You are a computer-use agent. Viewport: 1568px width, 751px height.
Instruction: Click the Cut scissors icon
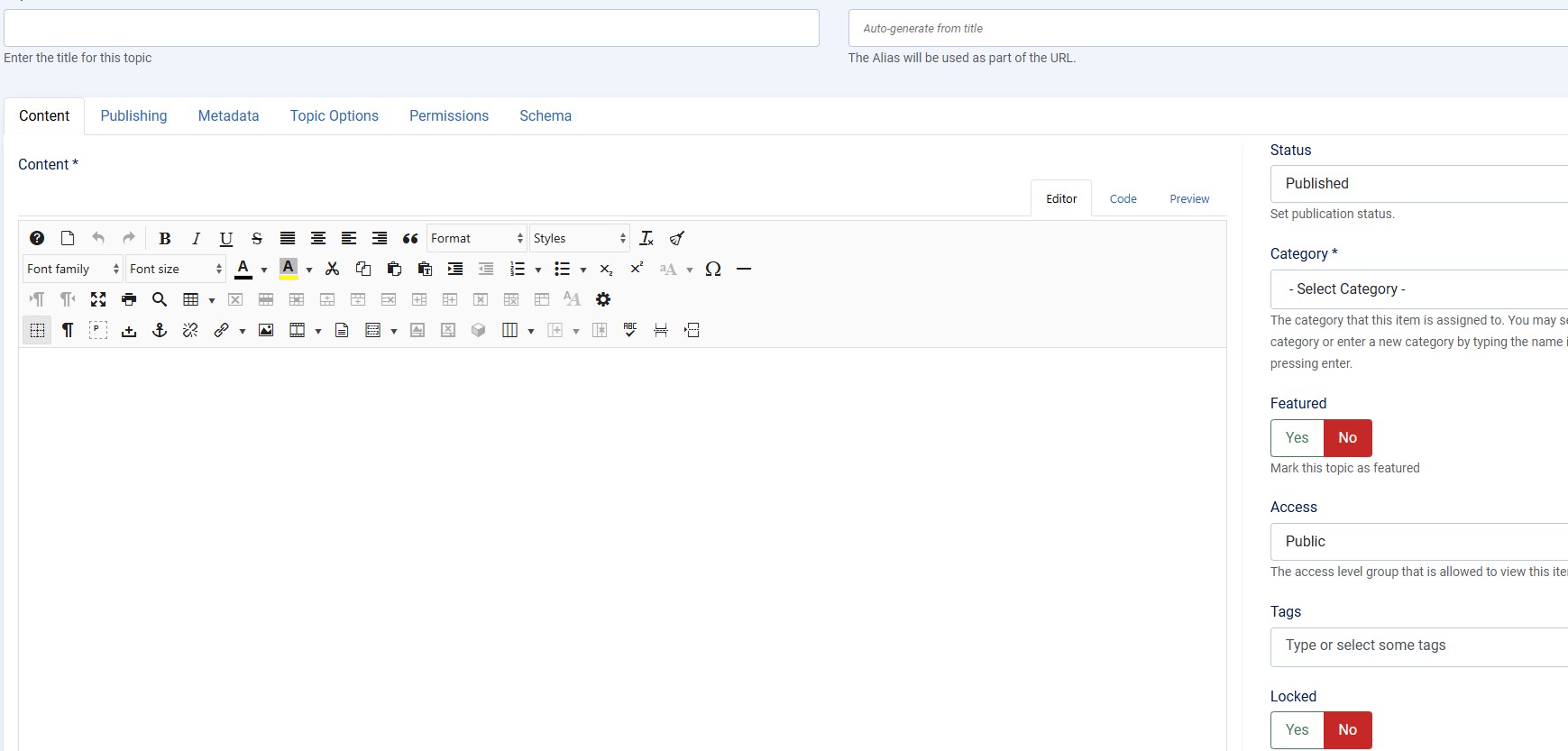click(x=333, y=269)
